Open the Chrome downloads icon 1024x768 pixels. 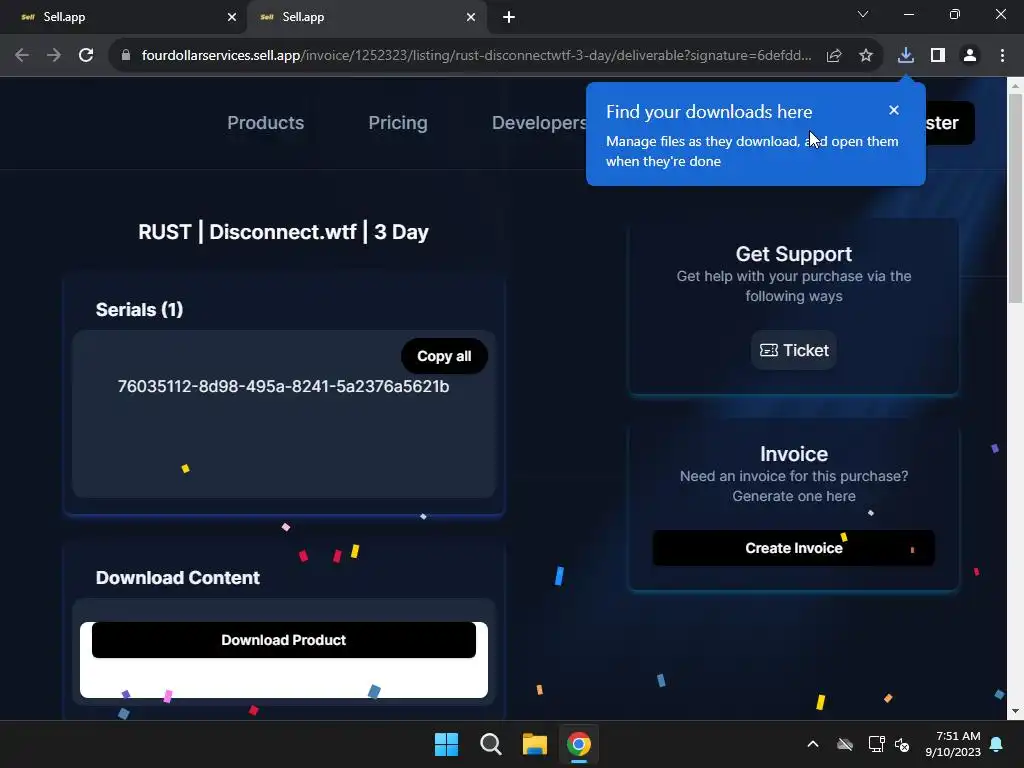click(x=906, y=56)
